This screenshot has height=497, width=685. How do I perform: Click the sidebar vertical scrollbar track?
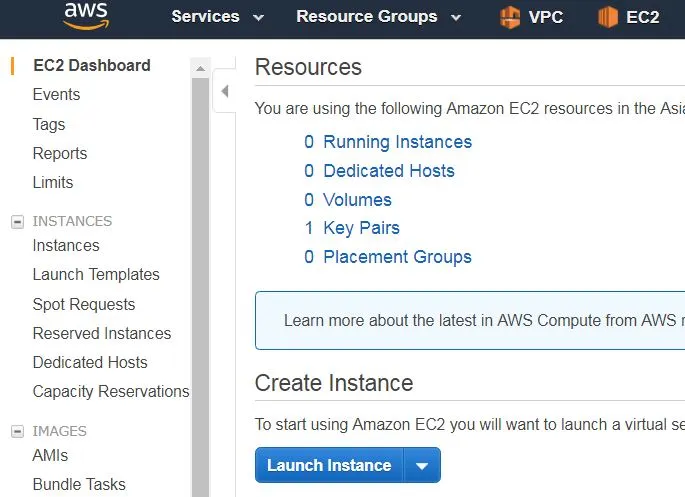coord(201,287)
